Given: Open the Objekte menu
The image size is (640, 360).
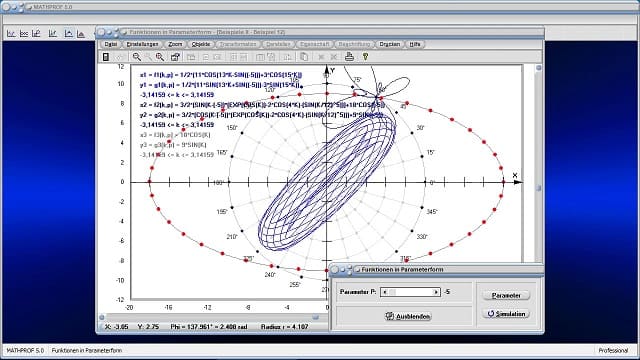Looking at the screenshot, I should [201, 44].
